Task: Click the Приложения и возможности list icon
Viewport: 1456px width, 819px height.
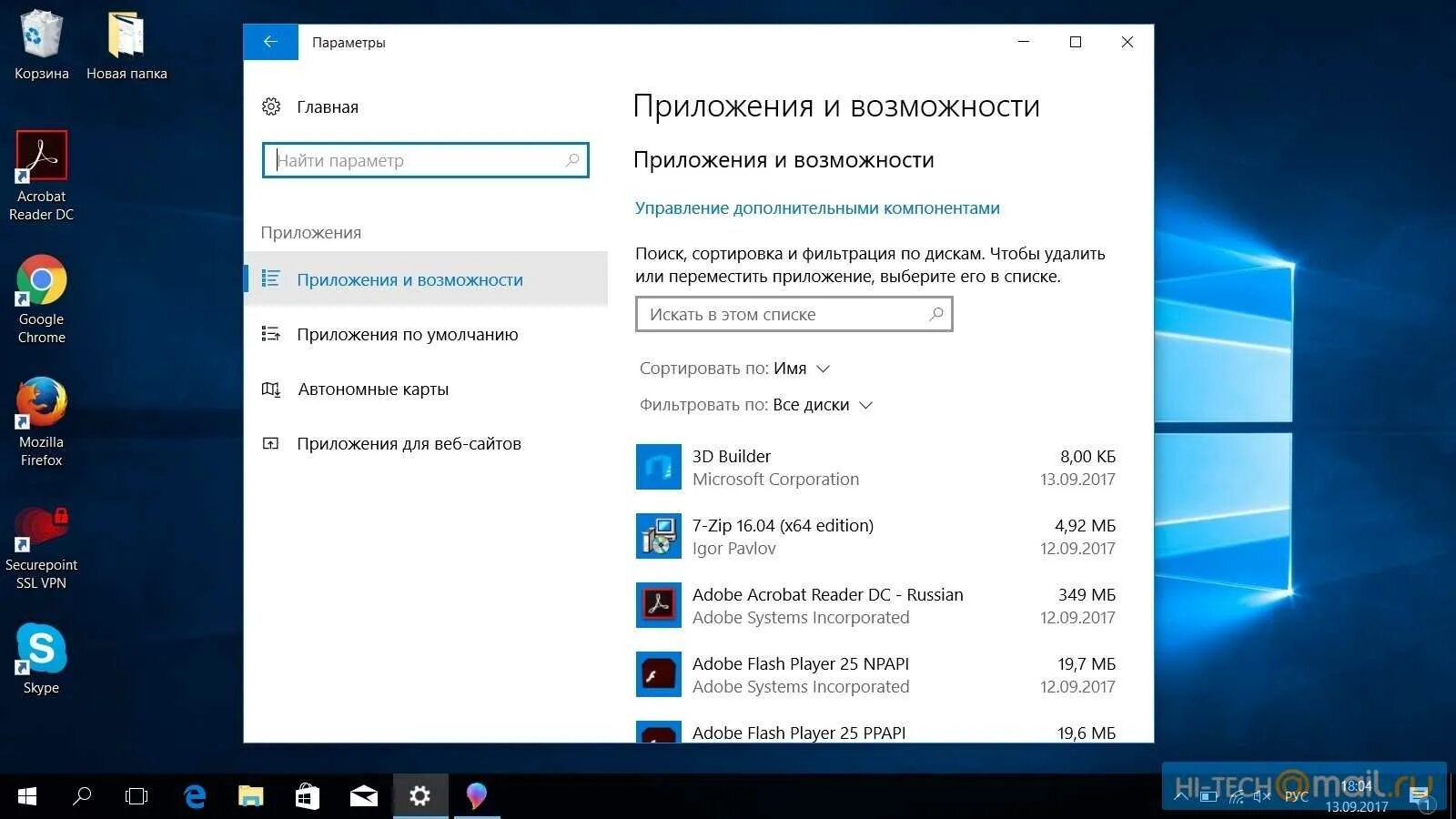Action: tap(271, 279)
